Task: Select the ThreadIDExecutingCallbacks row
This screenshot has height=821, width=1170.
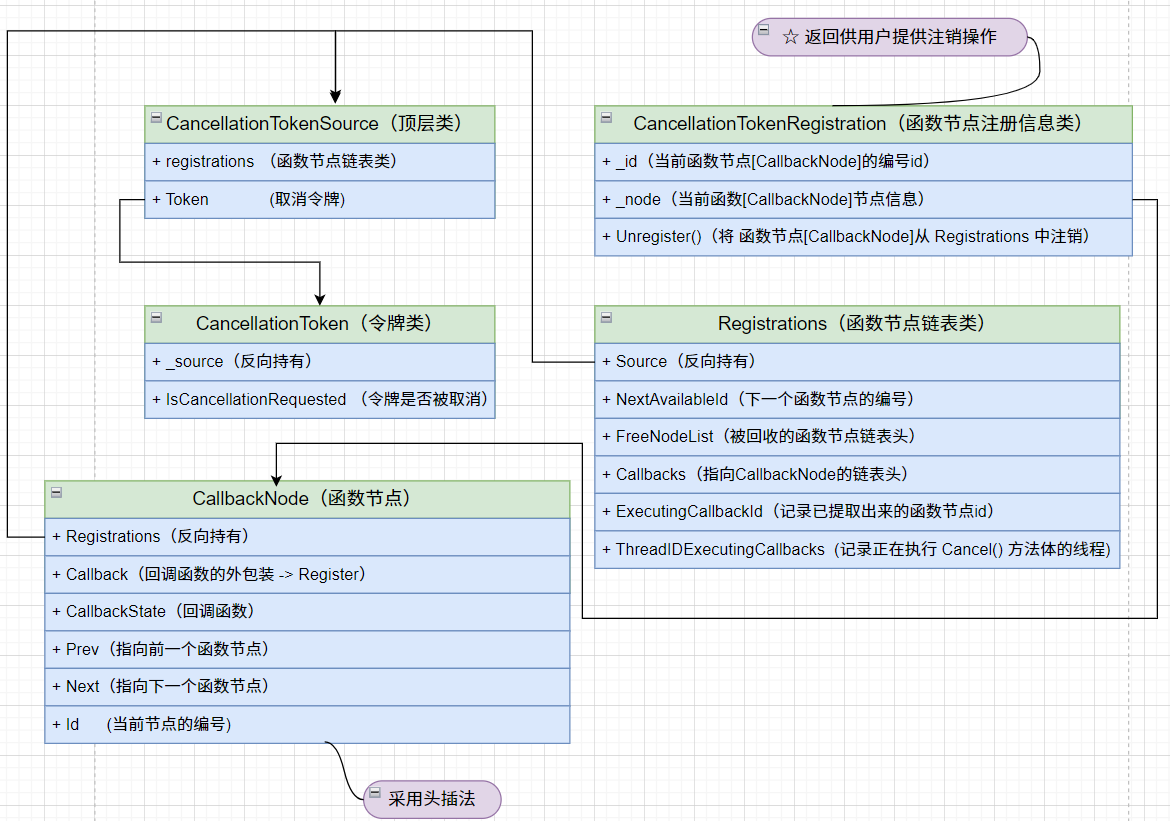Action: 856,549
